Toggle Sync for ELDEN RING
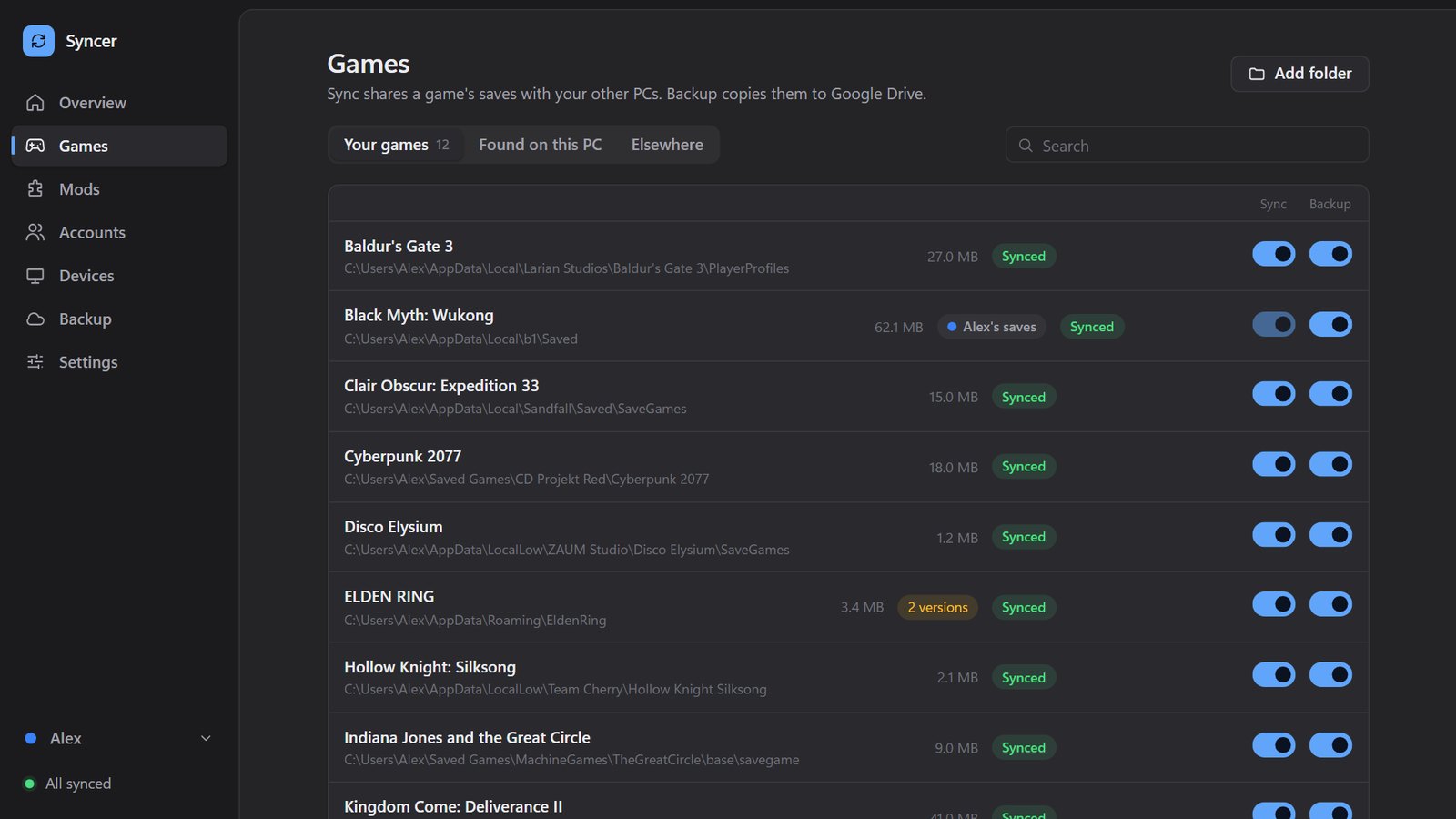The width and height of the screenshot is (1456, 819). 1274,604
